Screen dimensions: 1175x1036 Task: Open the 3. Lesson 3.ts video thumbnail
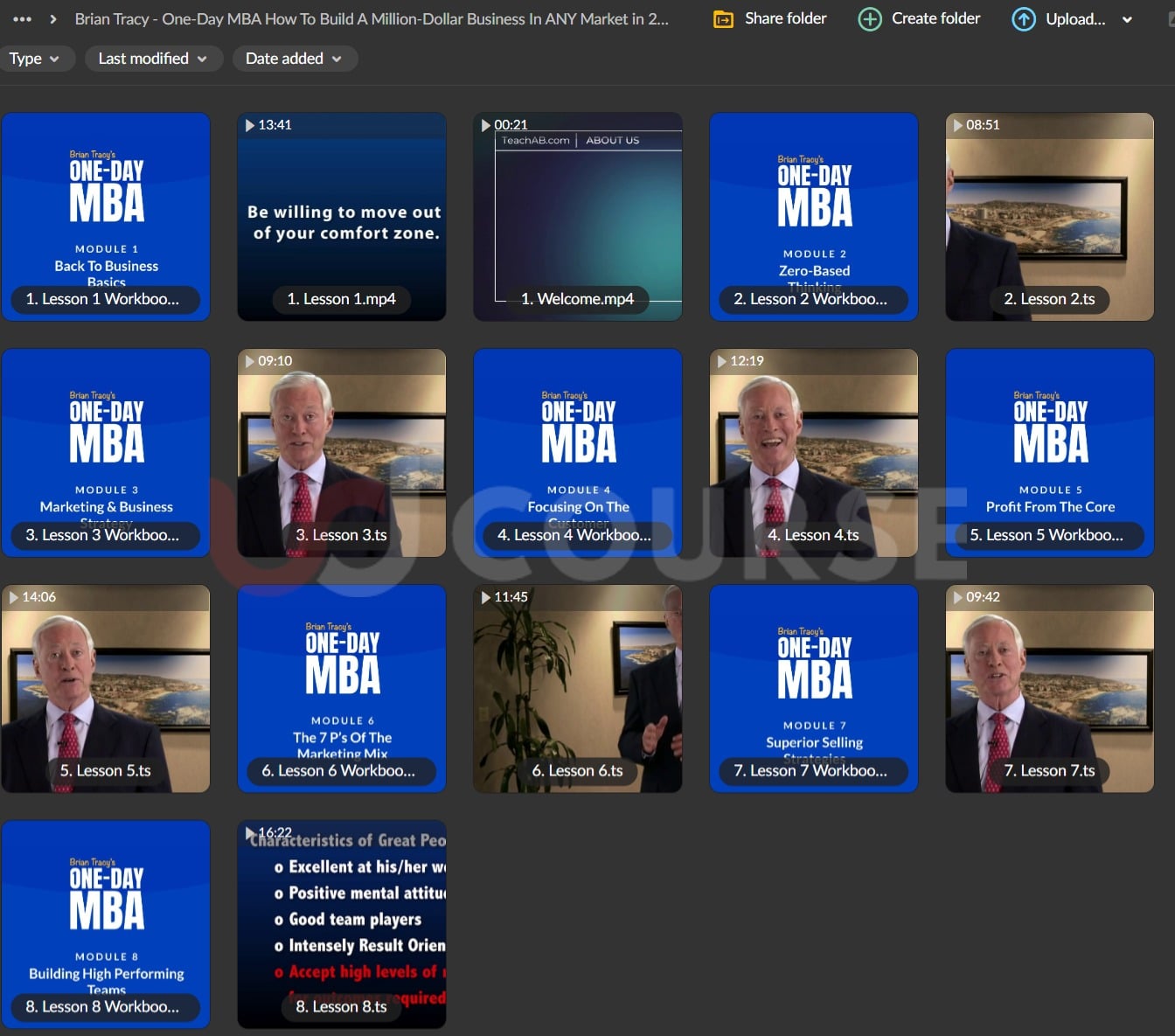(x=342, y=452)
